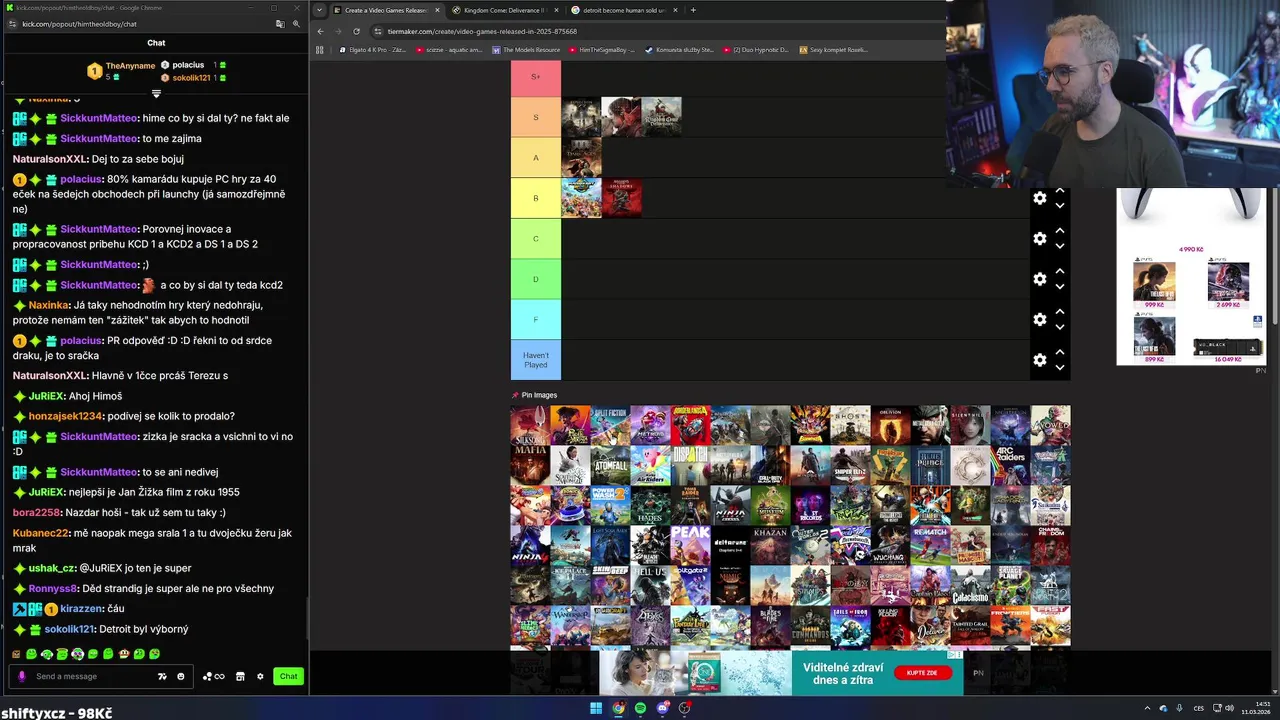
Task: Click the Haven't Played tier label
Action: 536,360
